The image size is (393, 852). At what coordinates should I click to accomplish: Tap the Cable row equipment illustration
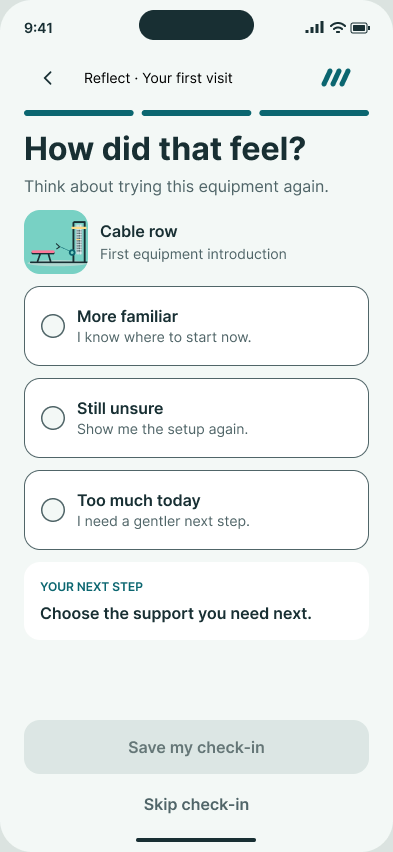coord(56,242)
